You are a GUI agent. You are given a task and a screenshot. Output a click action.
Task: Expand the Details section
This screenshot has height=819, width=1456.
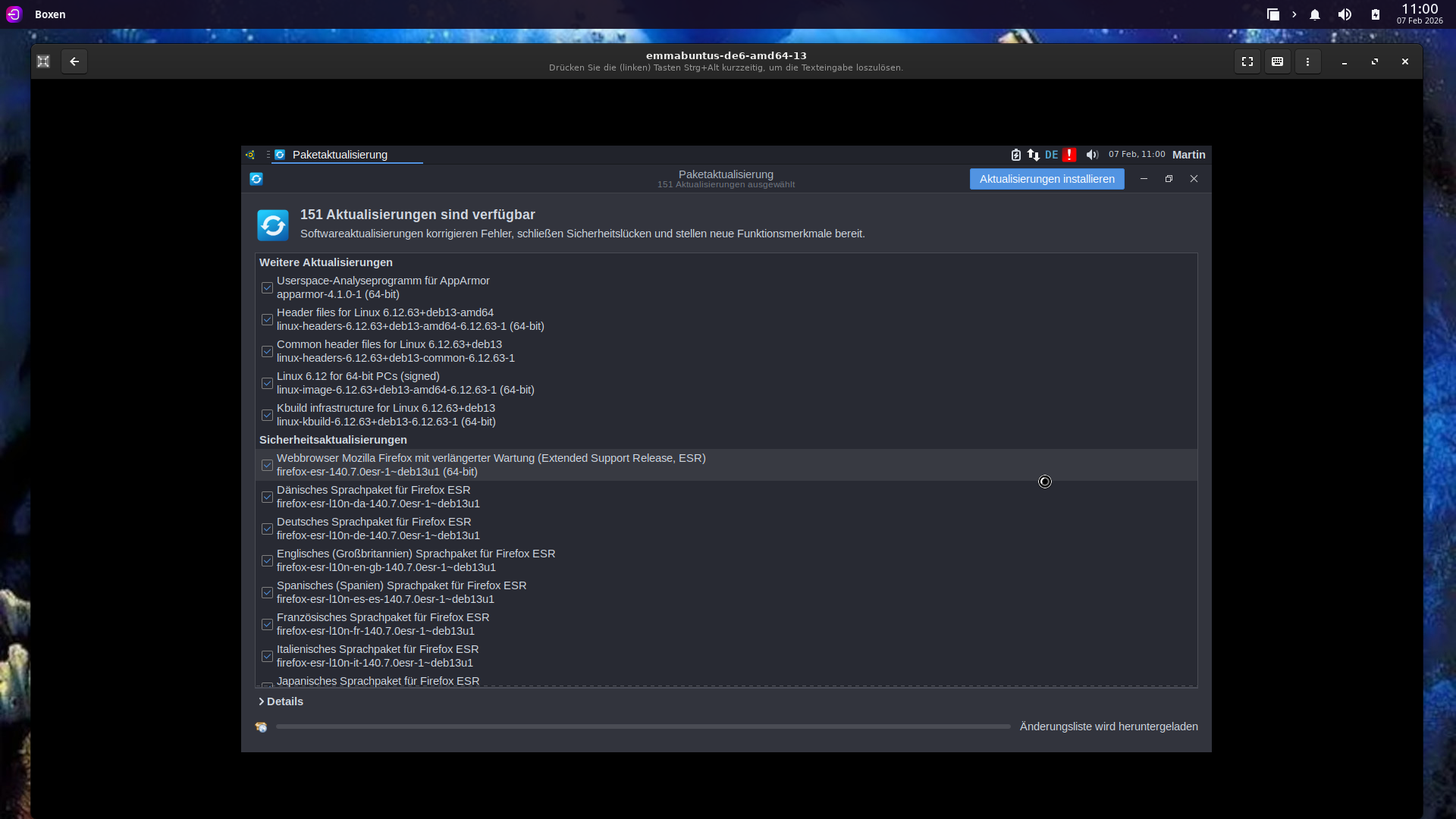point(281,701)
